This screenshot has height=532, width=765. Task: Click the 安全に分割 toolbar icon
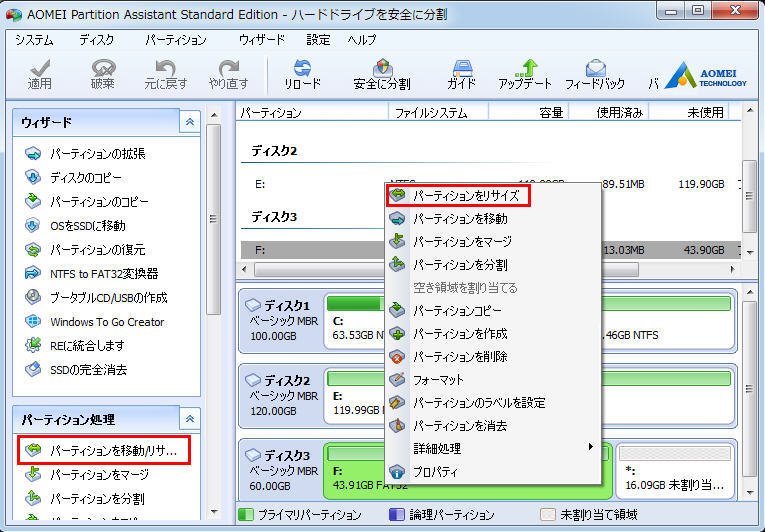382,75
